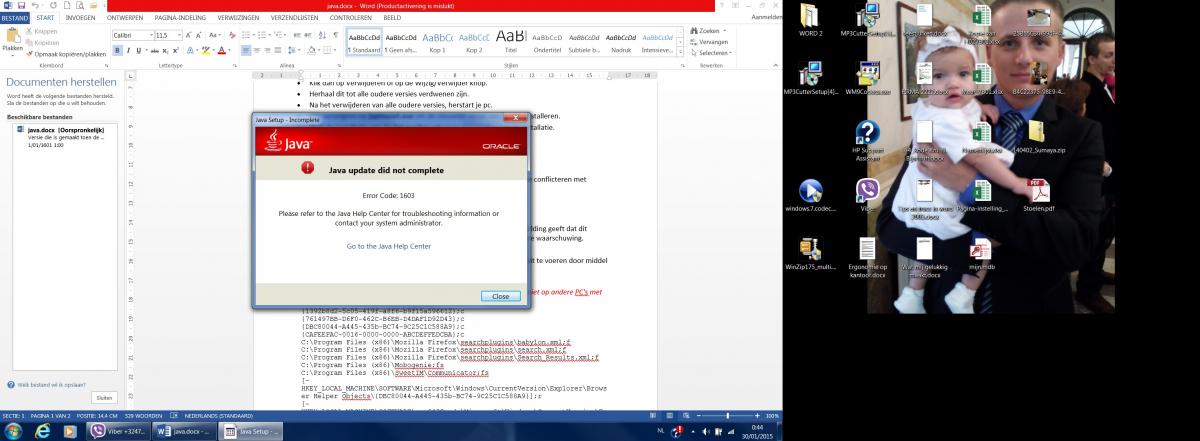This screenshot has width=1200, height=441.
Task: Toggle justify alignment button
Action: [278, 50]
